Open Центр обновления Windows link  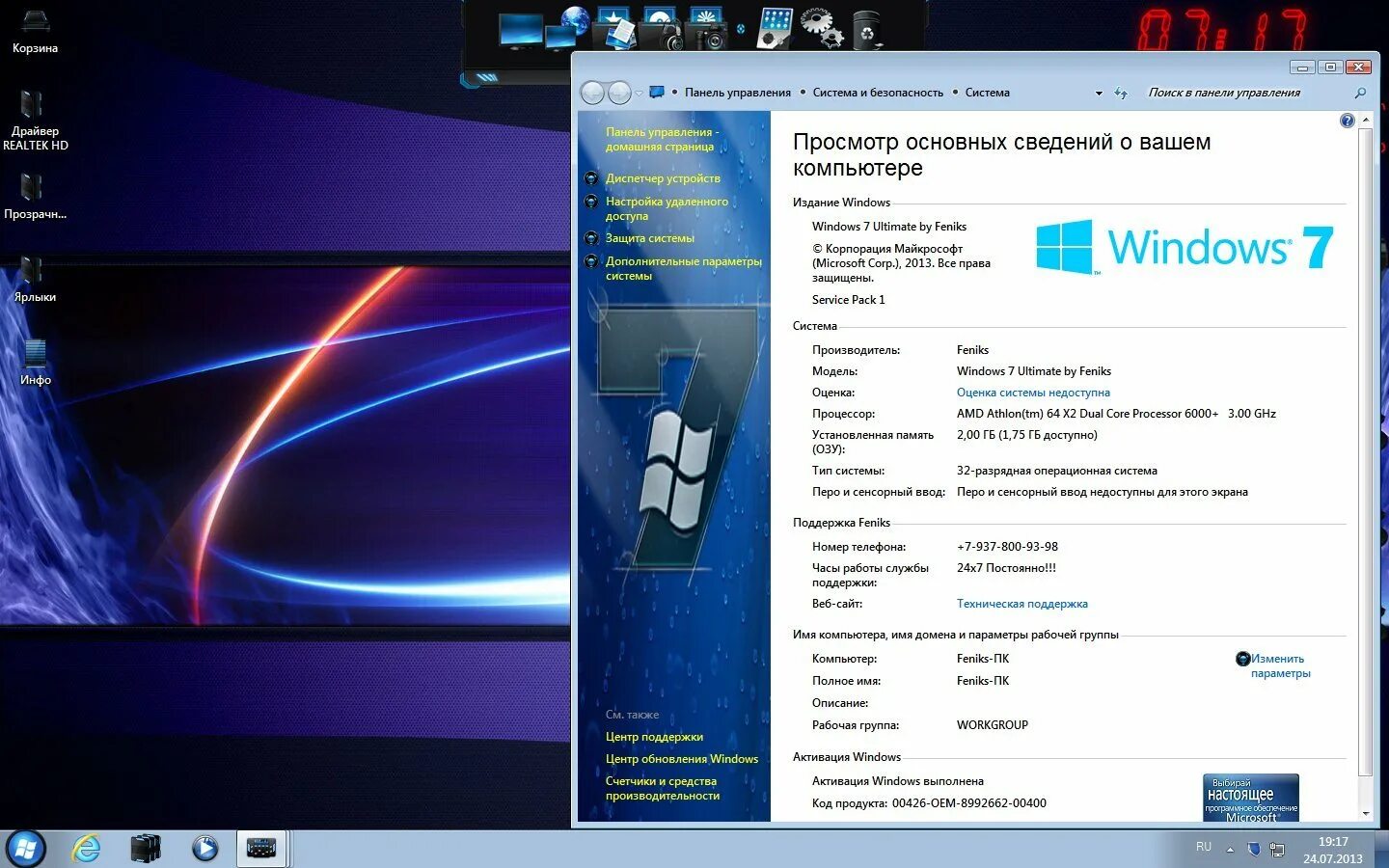coord(682,759)
